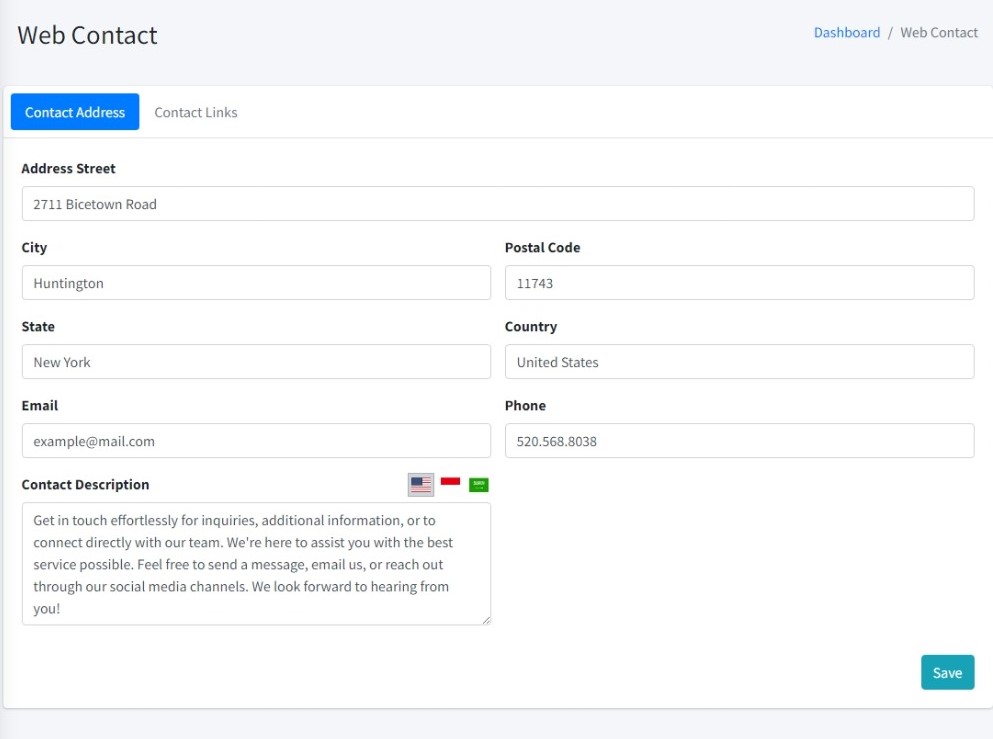Click the Phone number field
Screen dimensions: 993x739
[x=739, y=441]
